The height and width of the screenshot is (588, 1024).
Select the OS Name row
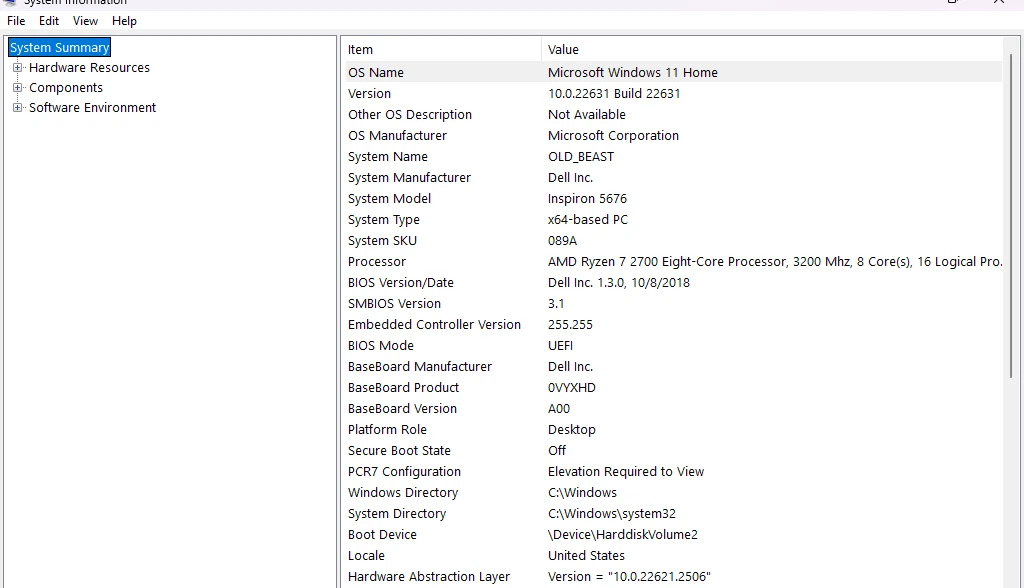pos(673,73)
